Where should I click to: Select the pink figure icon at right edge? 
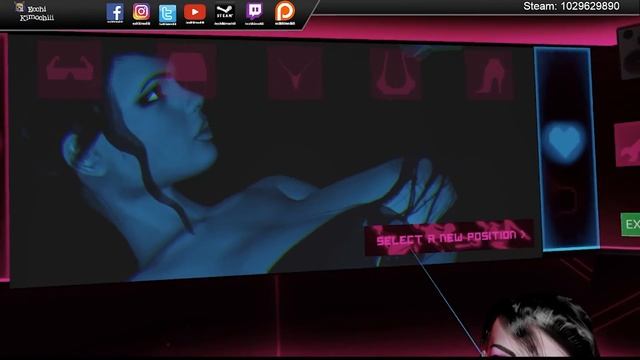point(628,145)
